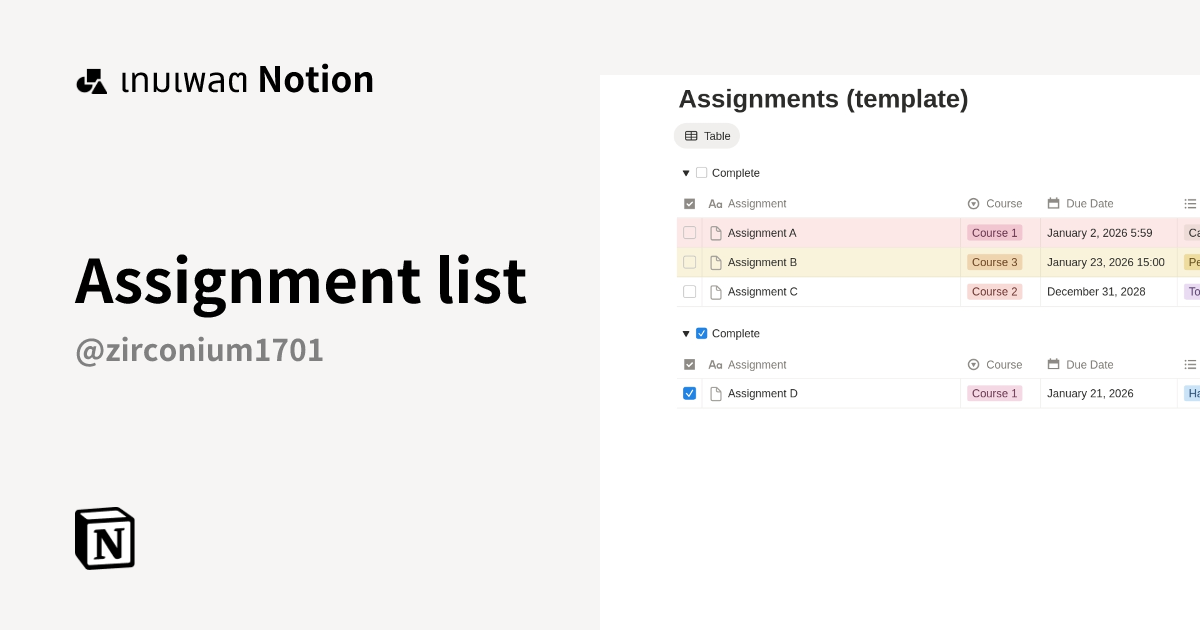Open Course column header in first group

click(995, 204)
